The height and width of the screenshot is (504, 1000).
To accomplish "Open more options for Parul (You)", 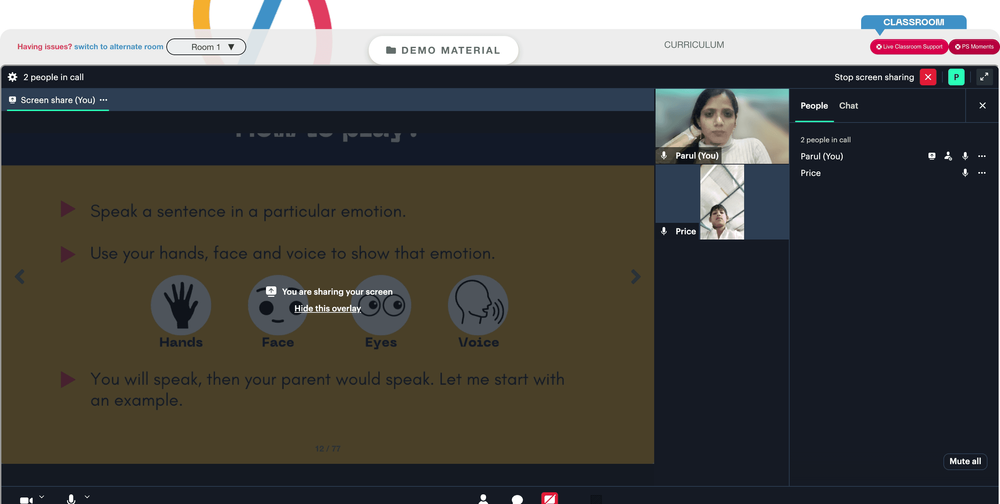I will point(982,156).
